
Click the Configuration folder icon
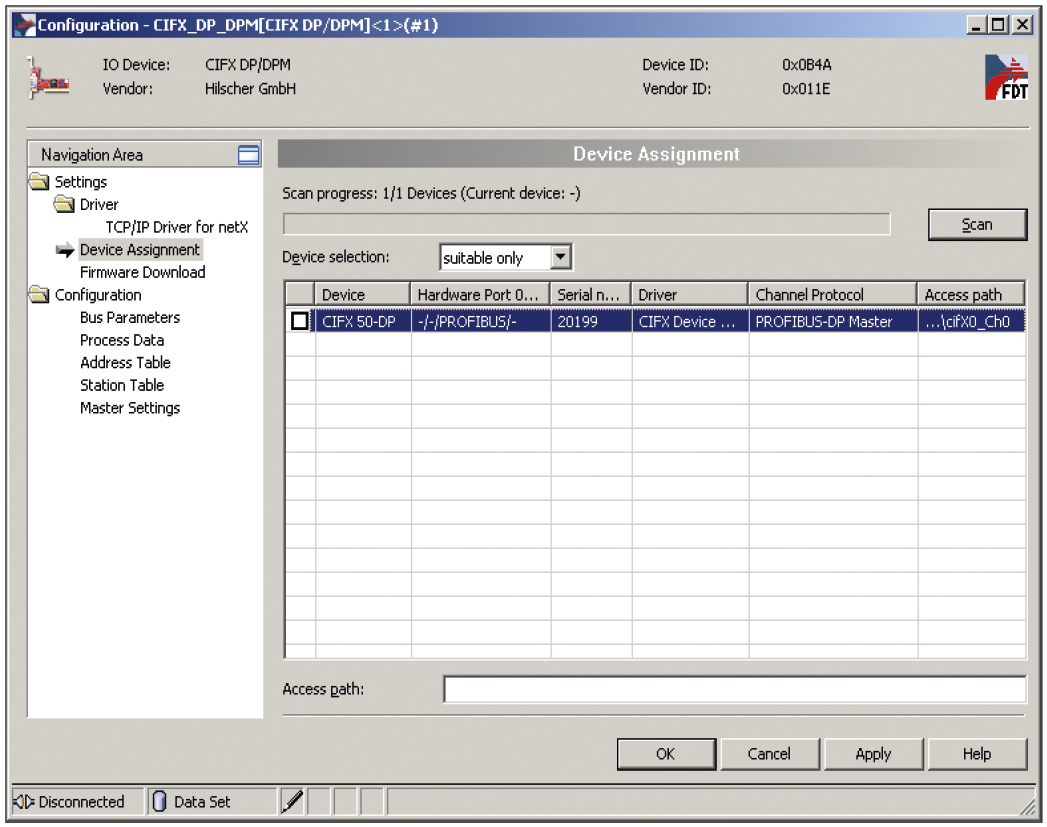(x=39, y=294)
